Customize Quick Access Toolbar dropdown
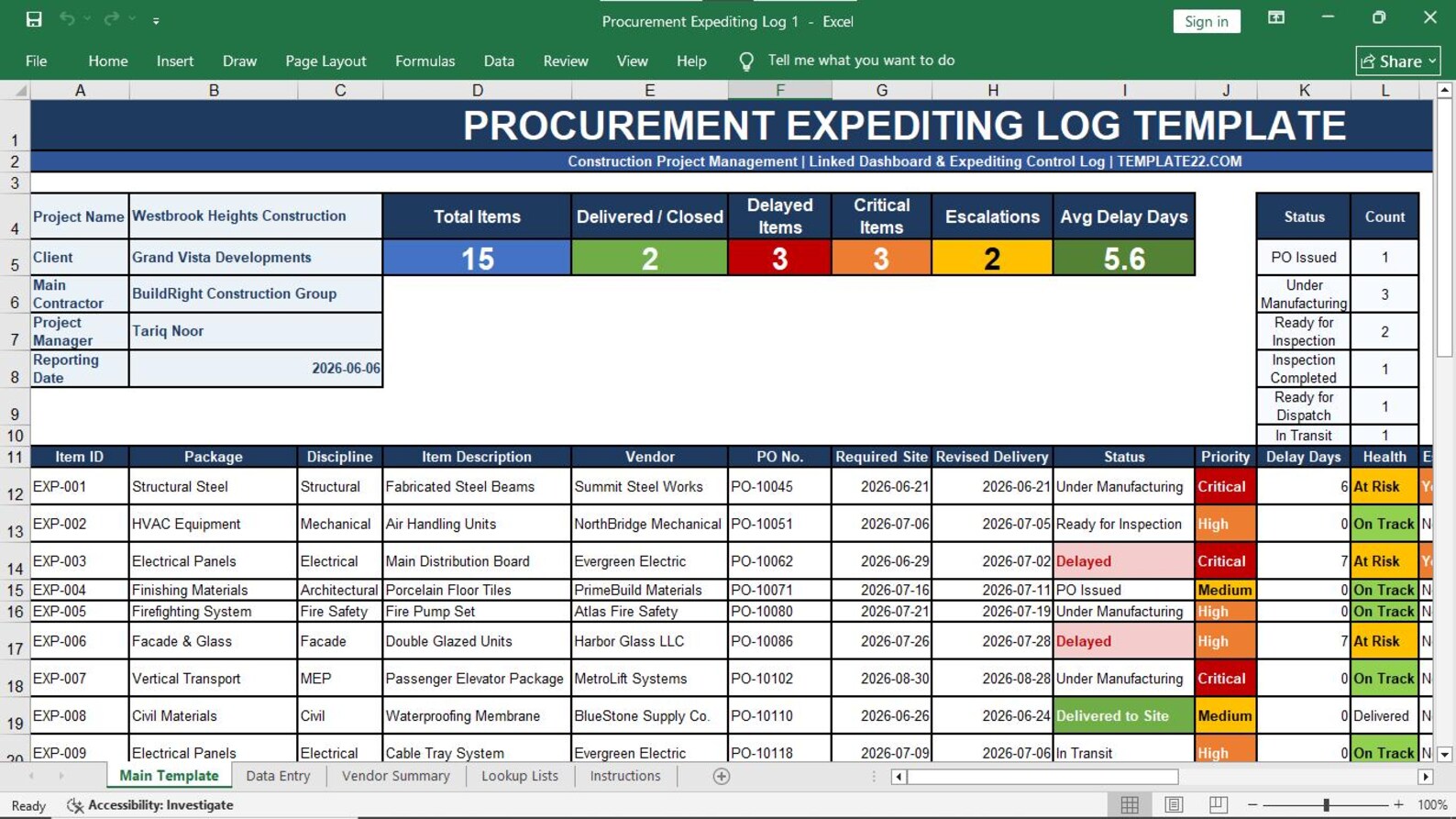 (156, 20)
